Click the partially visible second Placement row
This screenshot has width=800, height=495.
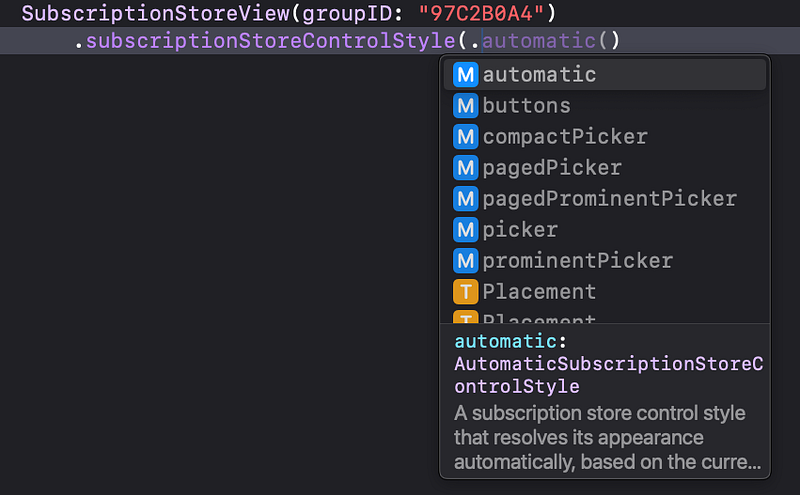pos(605,316)
